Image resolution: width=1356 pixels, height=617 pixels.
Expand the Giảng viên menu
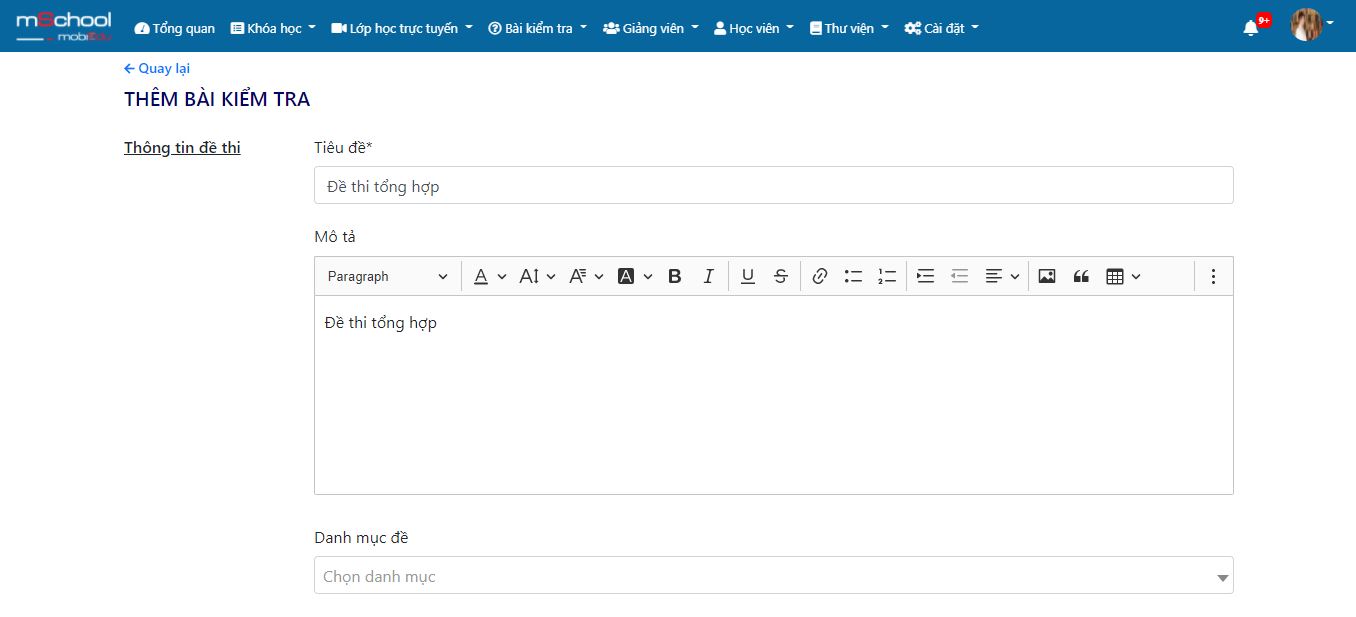651,28
